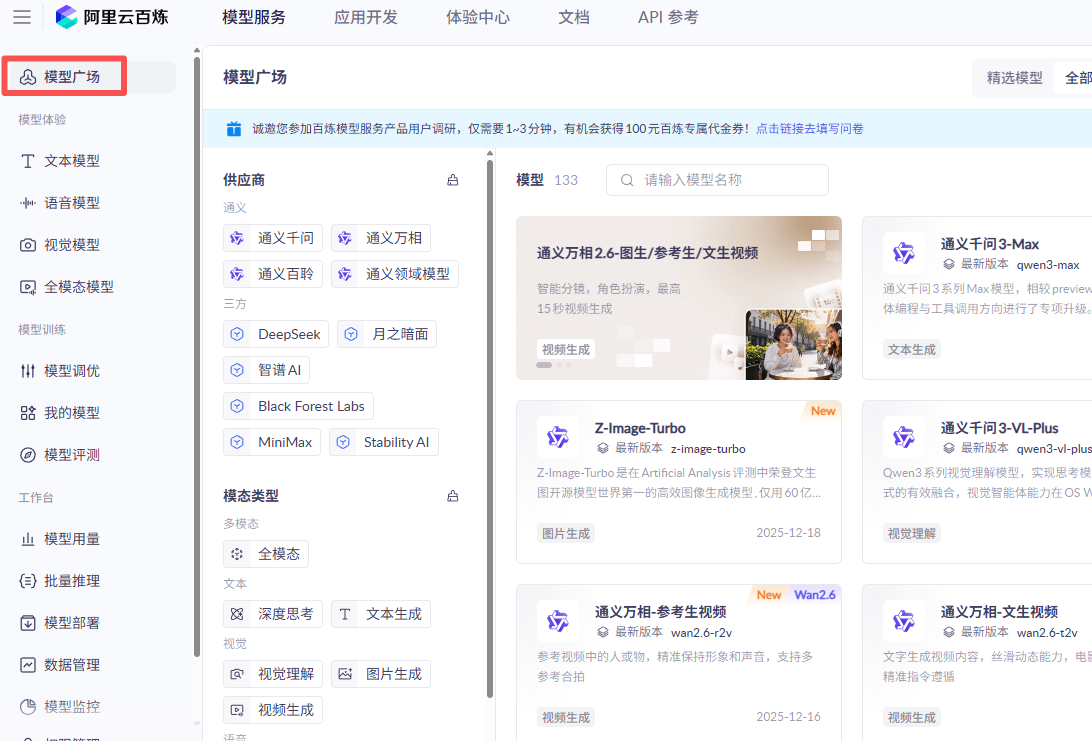
Task: Open the 通义万相-文生视频 model card
Action: (x=977, y=663)
